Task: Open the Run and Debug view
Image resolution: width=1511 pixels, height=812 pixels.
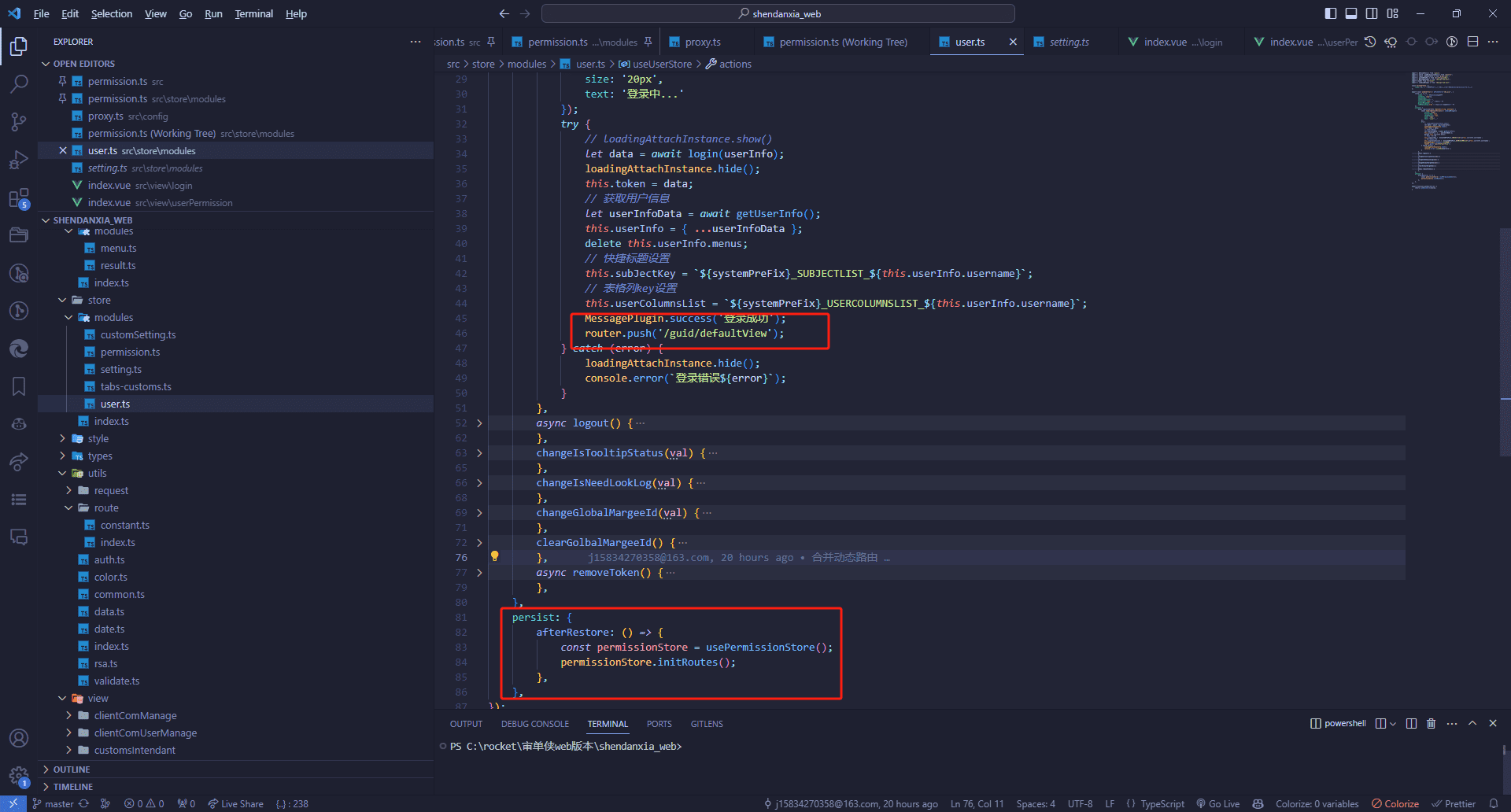Action: [x=19, y=160]
